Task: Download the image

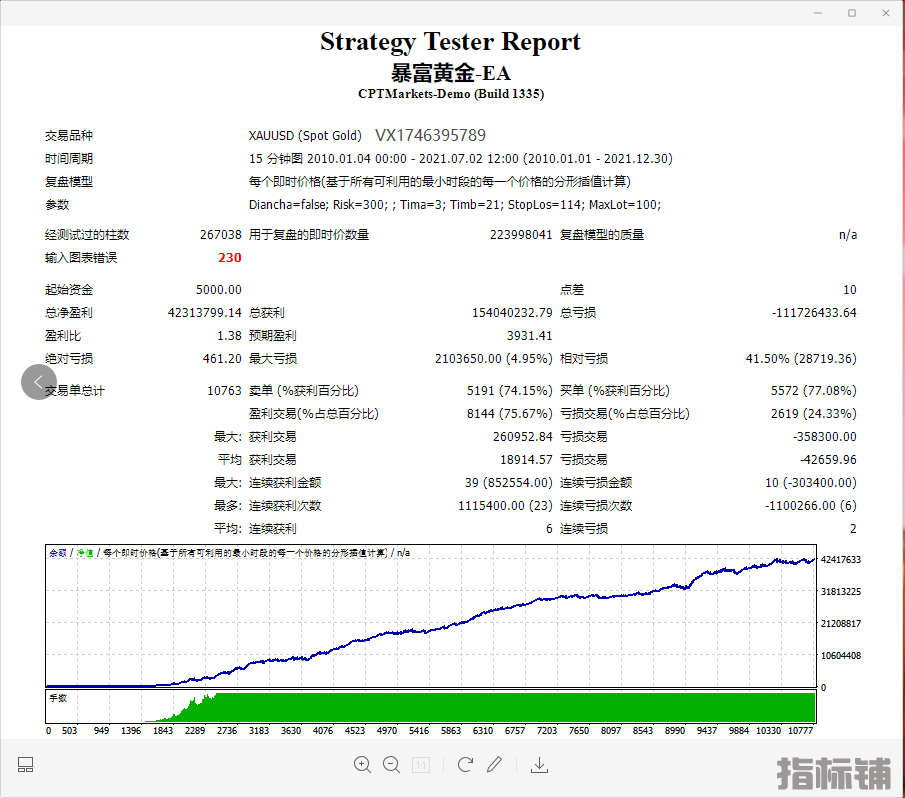Action: point(540,765)
